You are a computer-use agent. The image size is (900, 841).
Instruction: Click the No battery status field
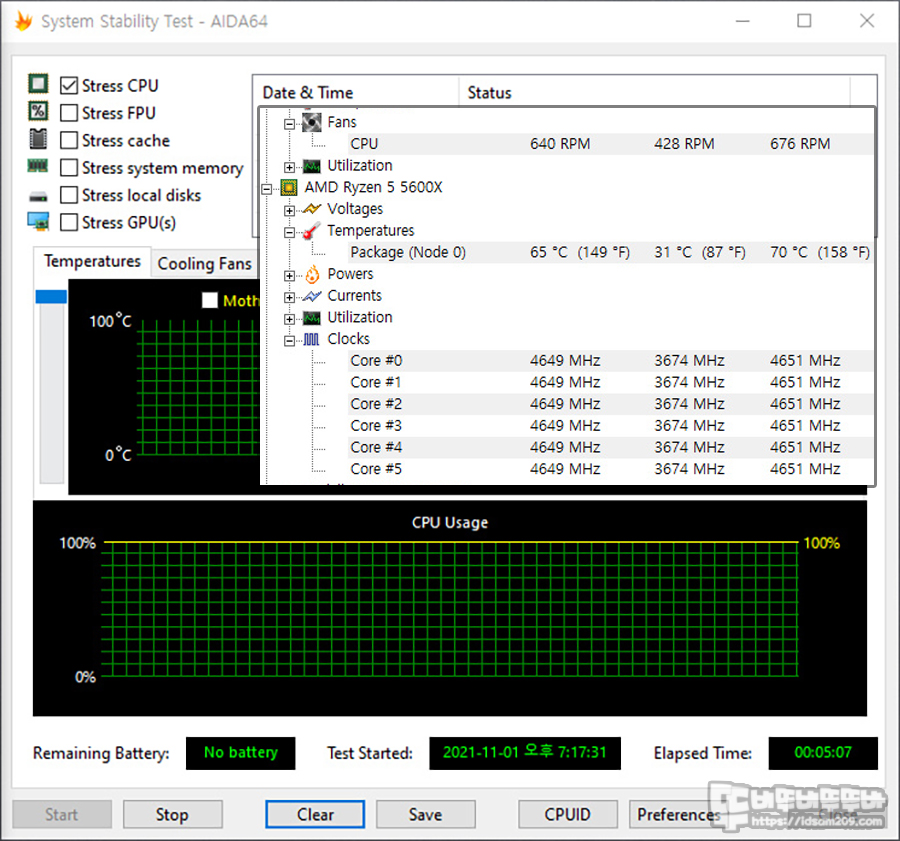point(240,753)
